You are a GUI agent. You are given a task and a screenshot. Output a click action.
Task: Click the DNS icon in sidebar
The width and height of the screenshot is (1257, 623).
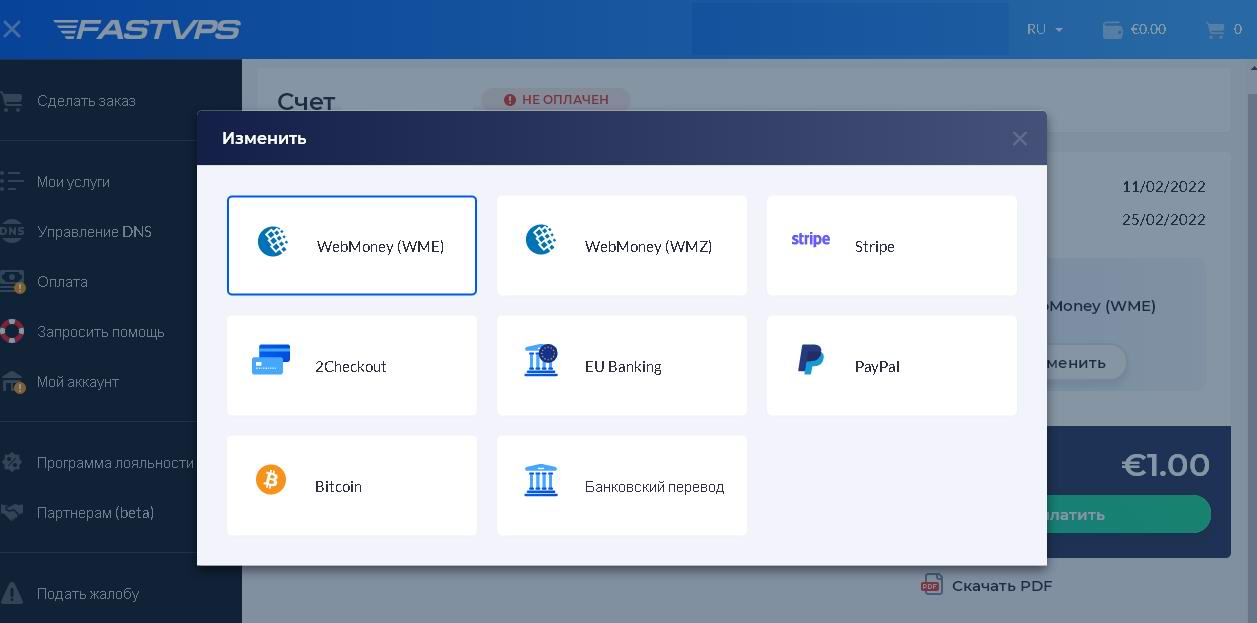point(11,231)
